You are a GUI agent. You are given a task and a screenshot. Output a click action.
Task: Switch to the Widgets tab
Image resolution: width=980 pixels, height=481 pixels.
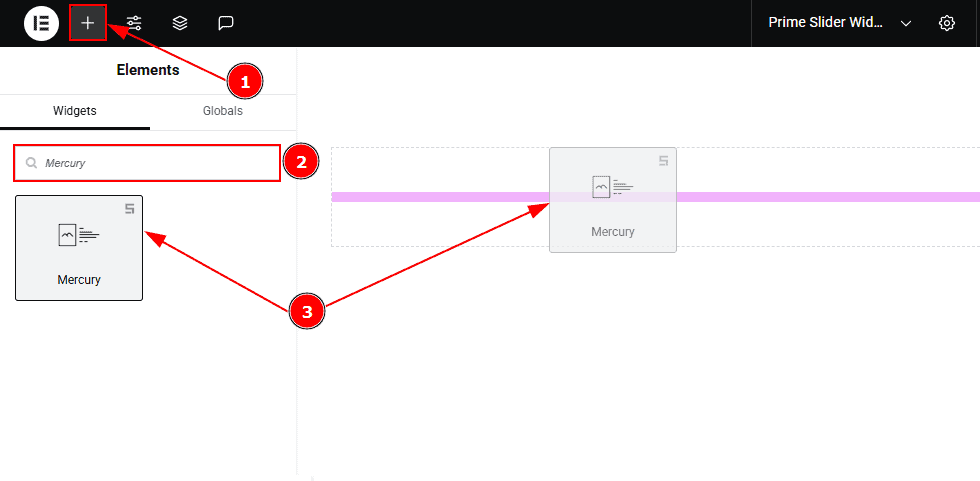(x=75, y=112)
